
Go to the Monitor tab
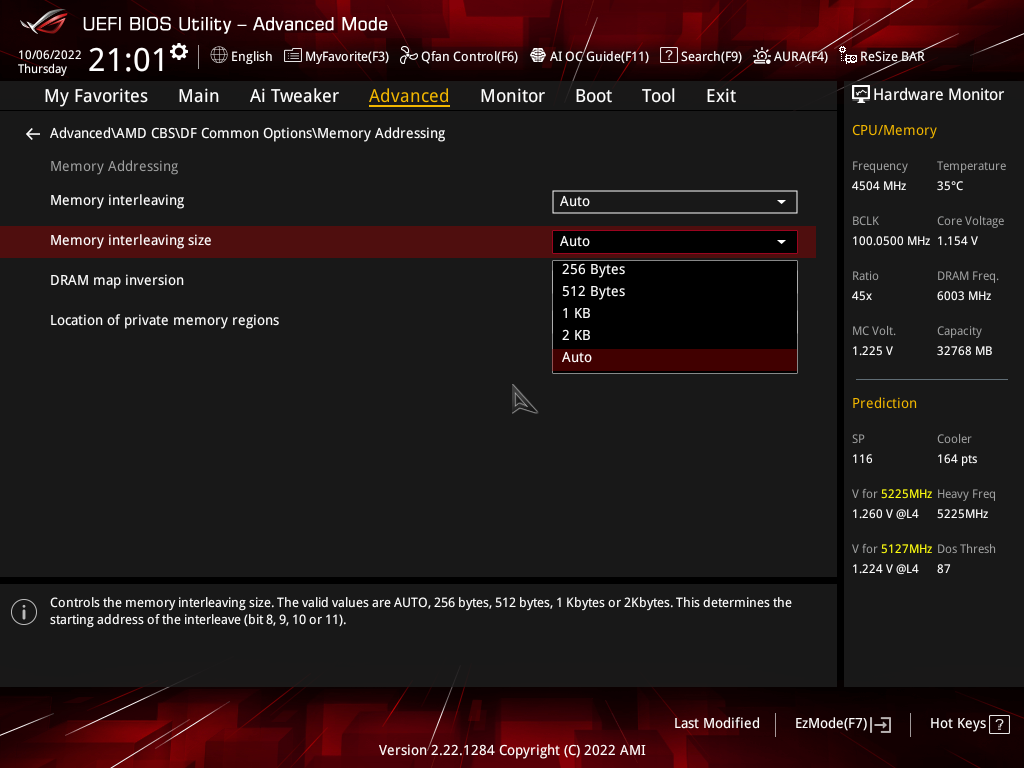click(x=512, y=96)
